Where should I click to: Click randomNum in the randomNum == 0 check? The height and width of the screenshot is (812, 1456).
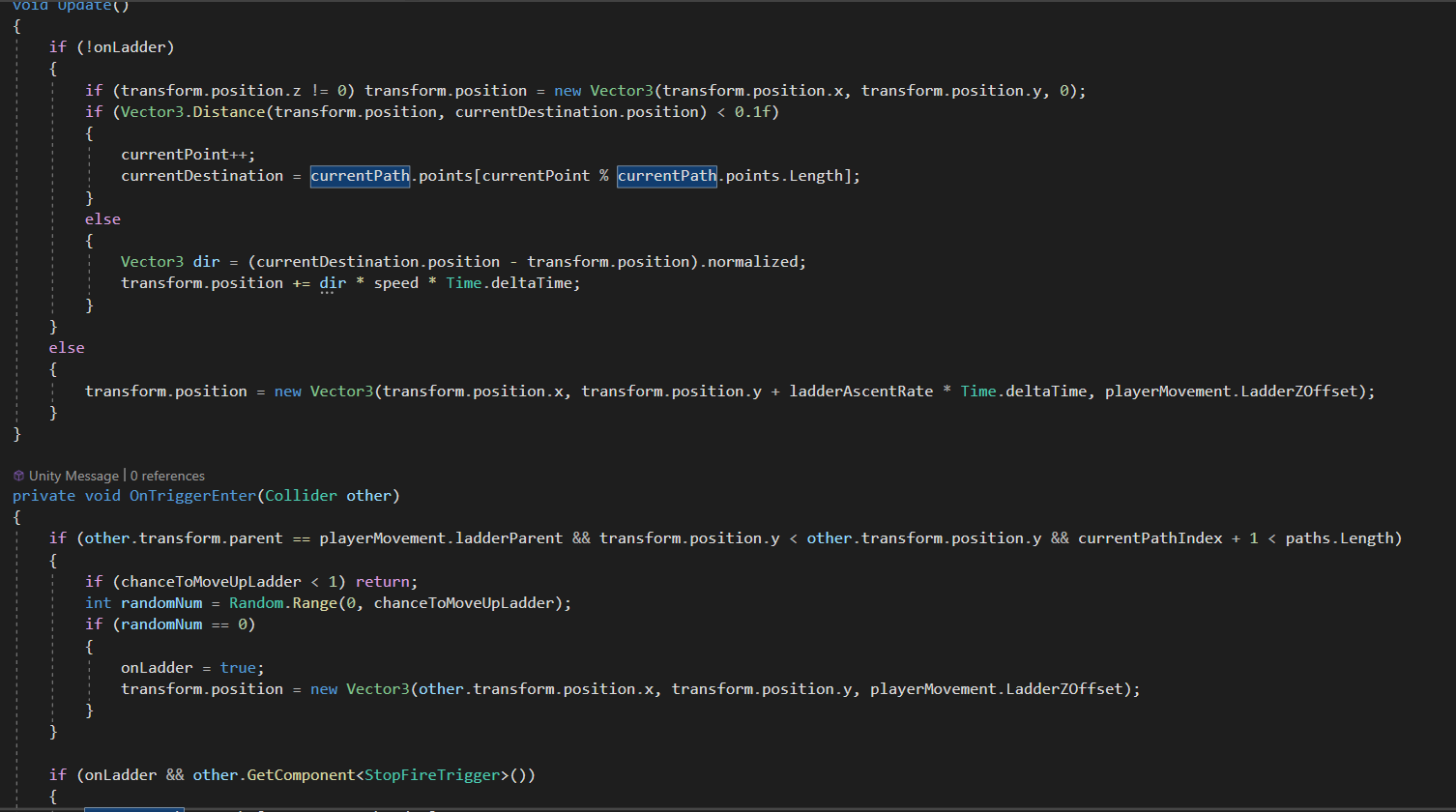coord(160,624)
